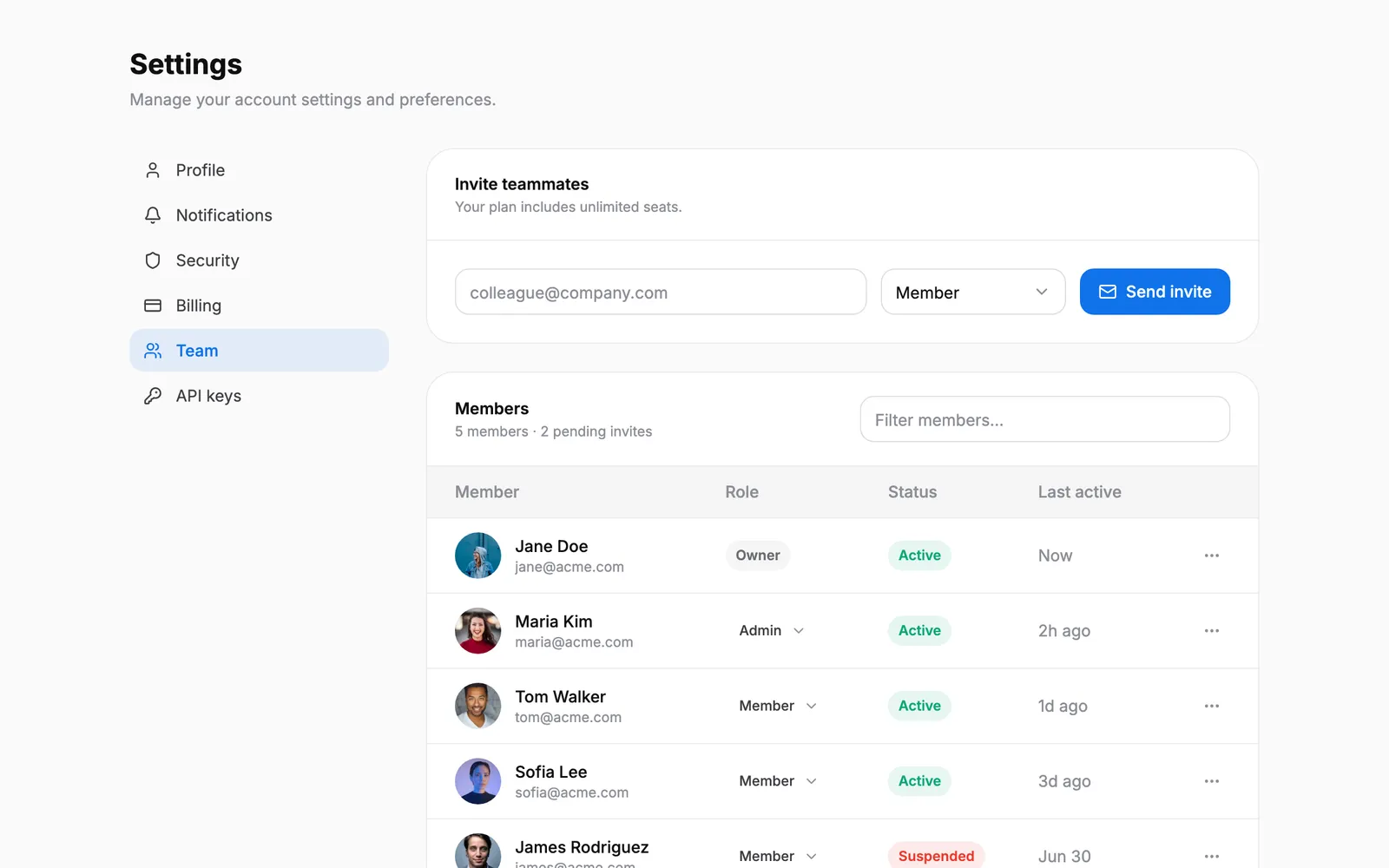Click Active status badge for Sofia Lee

tap(919, 781)
